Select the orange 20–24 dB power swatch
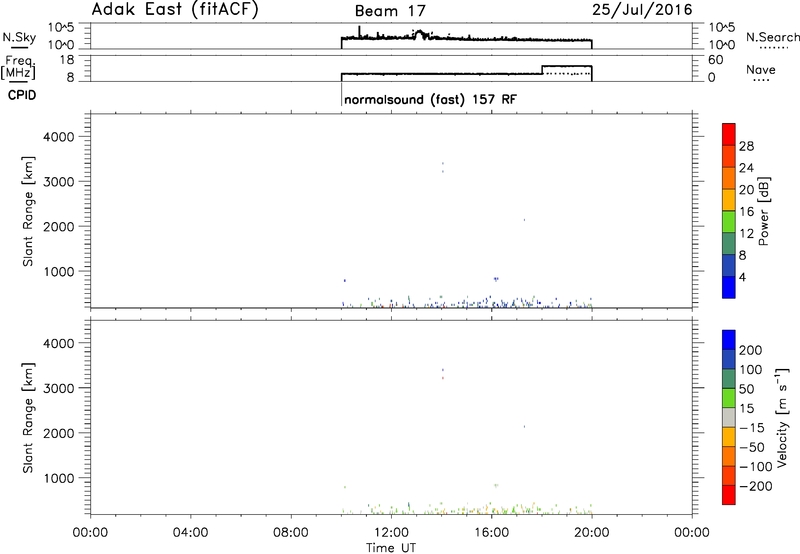 point(729,178)
